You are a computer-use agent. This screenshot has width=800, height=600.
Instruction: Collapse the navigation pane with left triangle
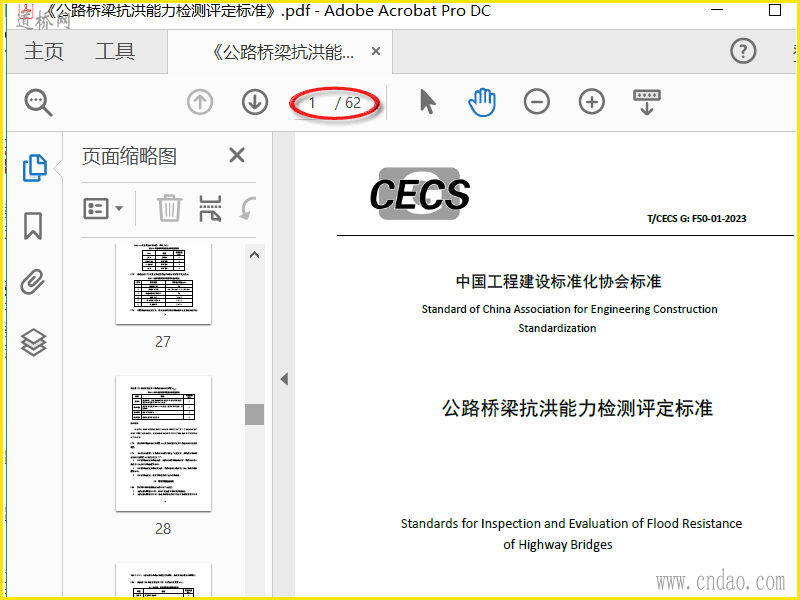pyautogui.click(x=284, y=379)
